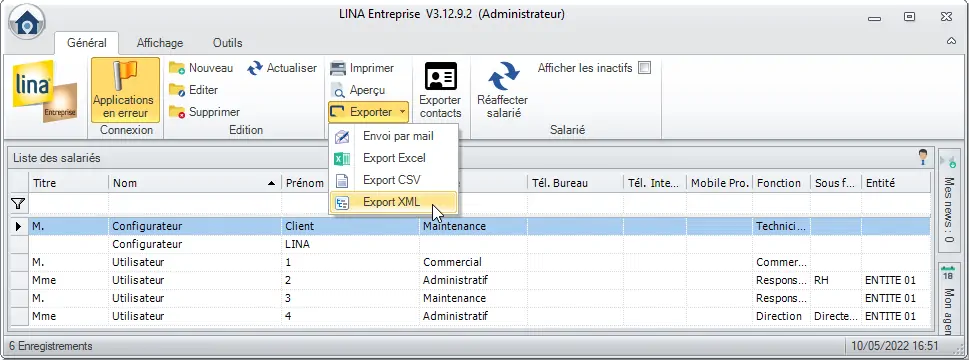The height and width of the screenshot is (360, 969).
Task: Open the Mes news side panel
Action: [x=949, y=199]
